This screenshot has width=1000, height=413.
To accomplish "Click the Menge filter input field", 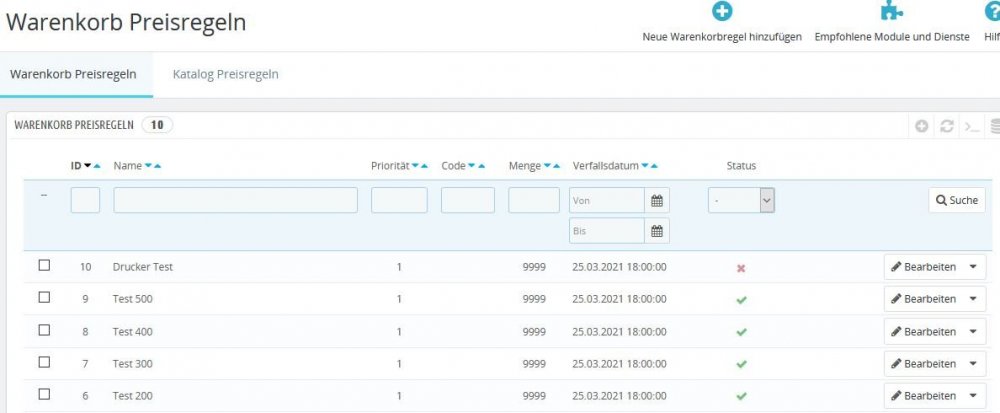I will [x=534, y=200].
